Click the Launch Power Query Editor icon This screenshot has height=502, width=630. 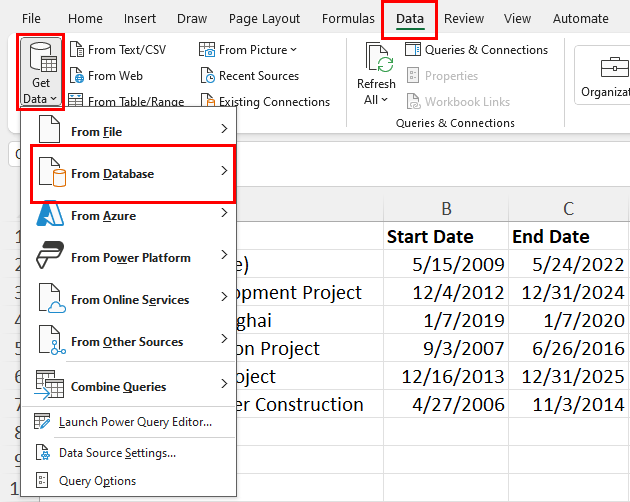click(42, 421)
